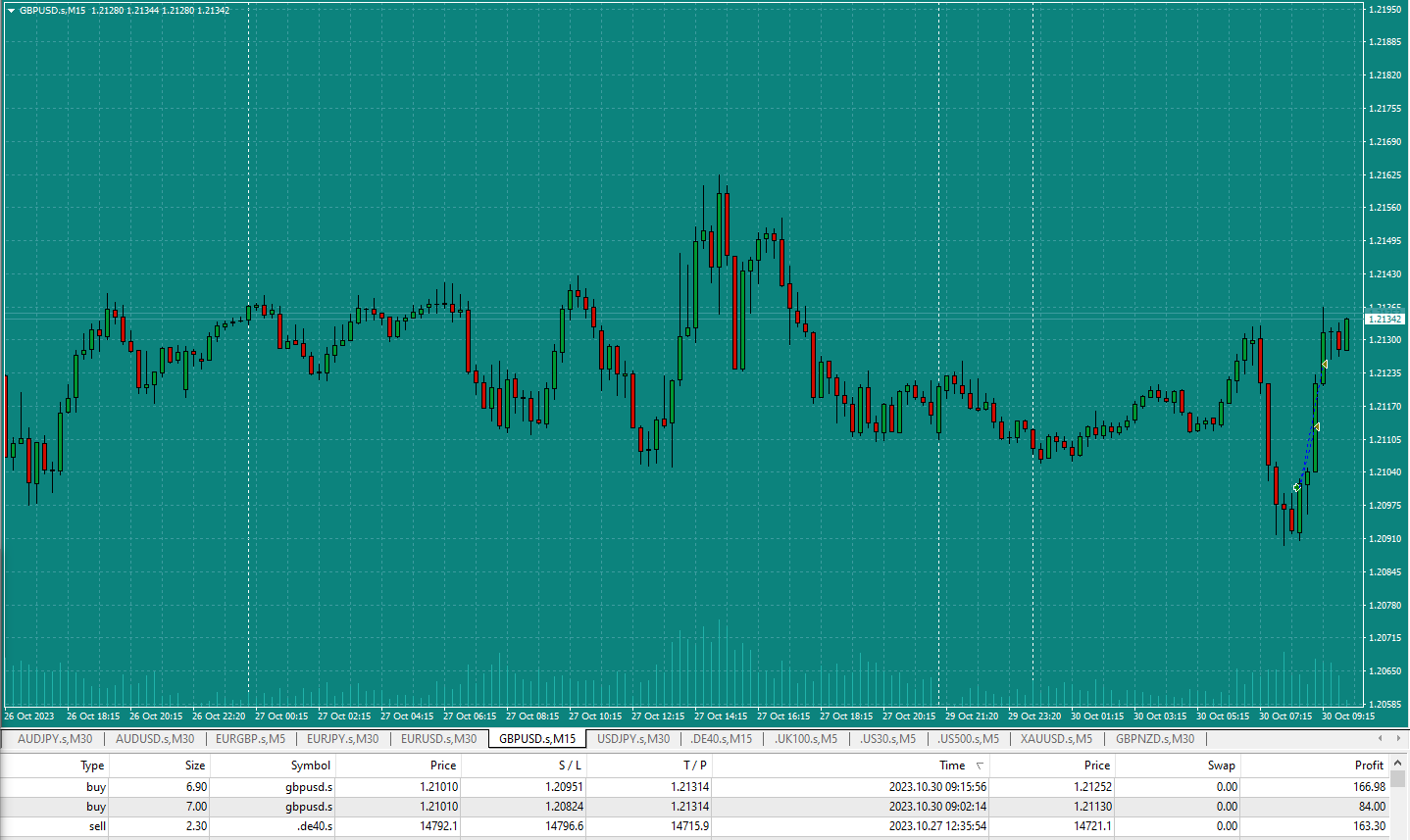The image size is (1410, 840).
Task: Click the profit value 166.98
Action: (x=1370, y=787)
